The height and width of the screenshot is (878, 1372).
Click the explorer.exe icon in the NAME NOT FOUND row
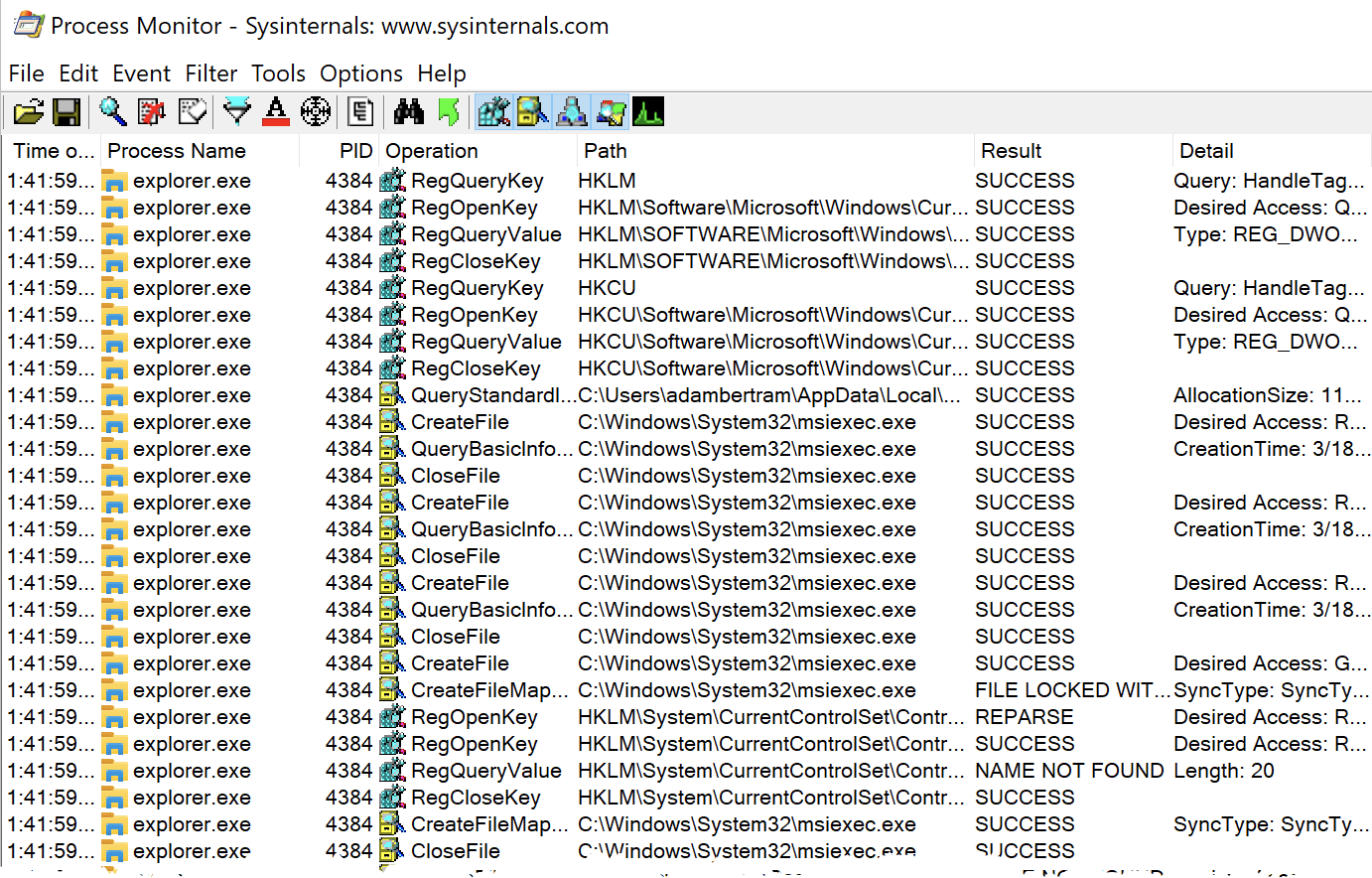point(115,771)
